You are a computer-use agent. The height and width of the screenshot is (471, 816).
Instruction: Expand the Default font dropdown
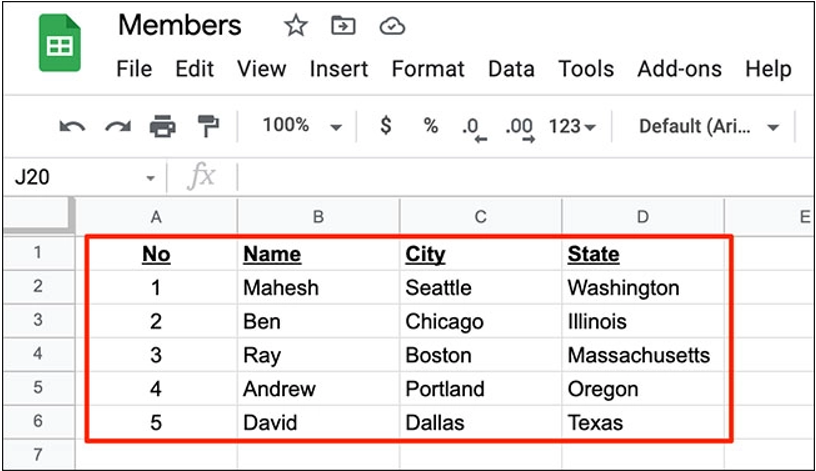(710, 126)
